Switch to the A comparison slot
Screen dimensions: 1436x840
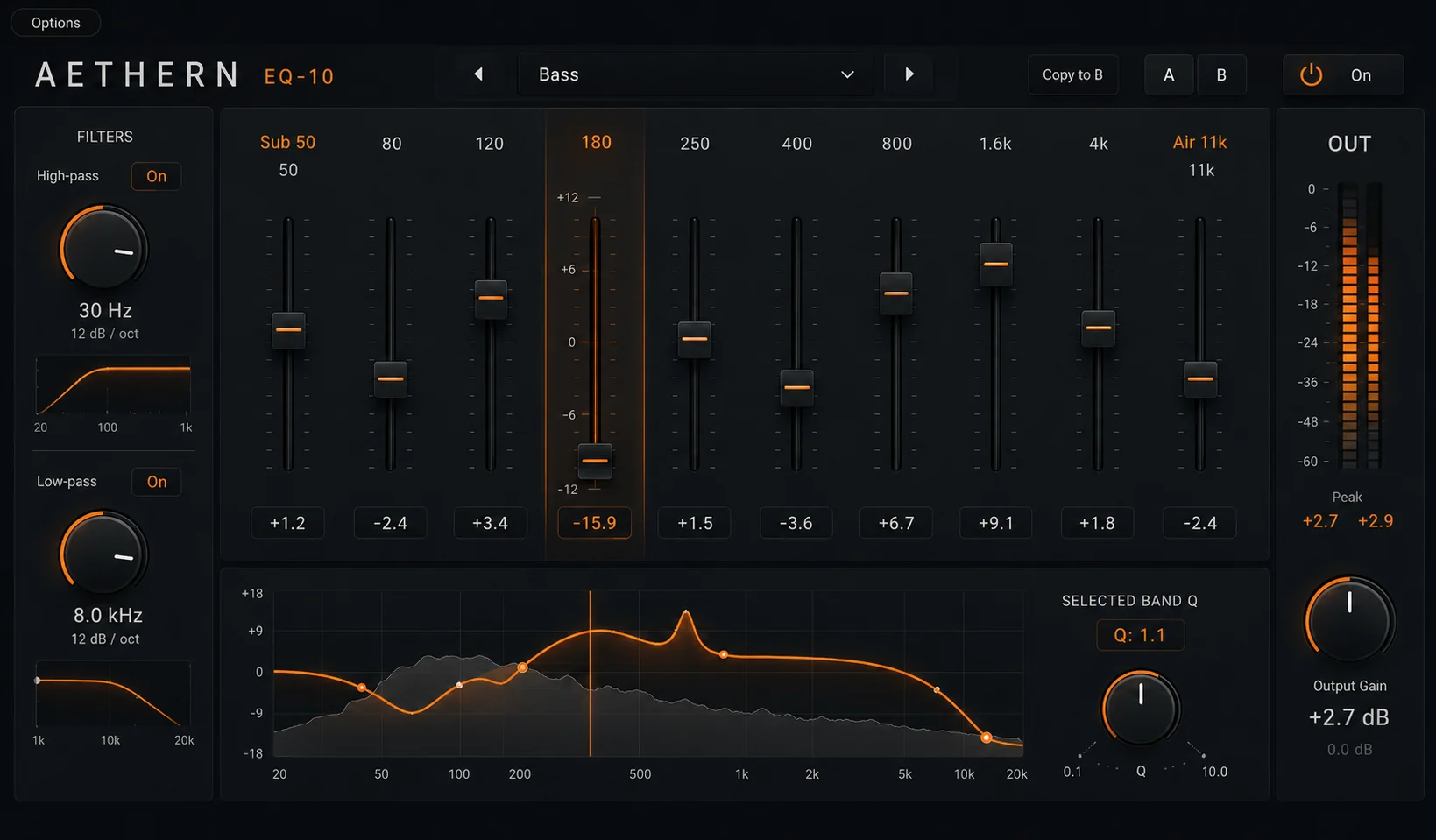[x=1169, y=74]
